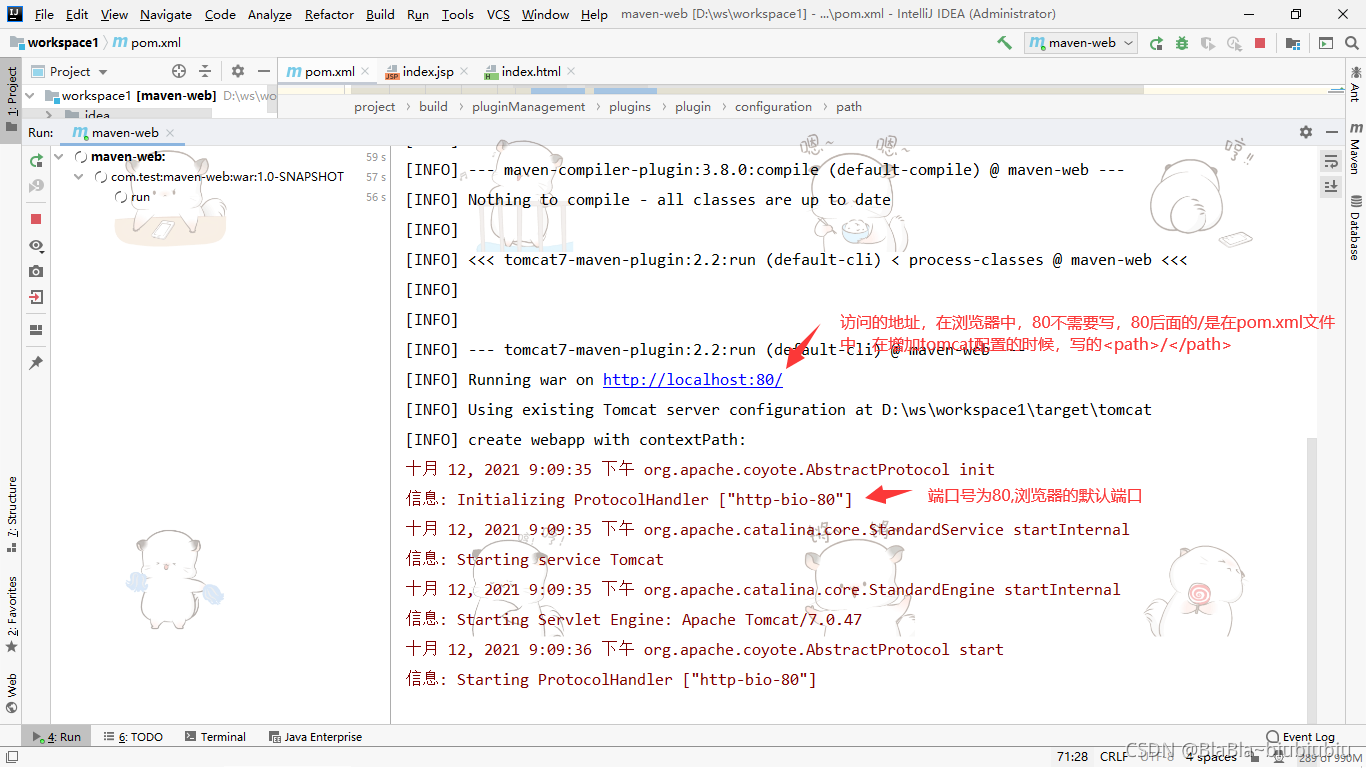Open the Run Anything toolbar icon
The width and height of the screenshot is (1366, 768).
pos(1325,43)
